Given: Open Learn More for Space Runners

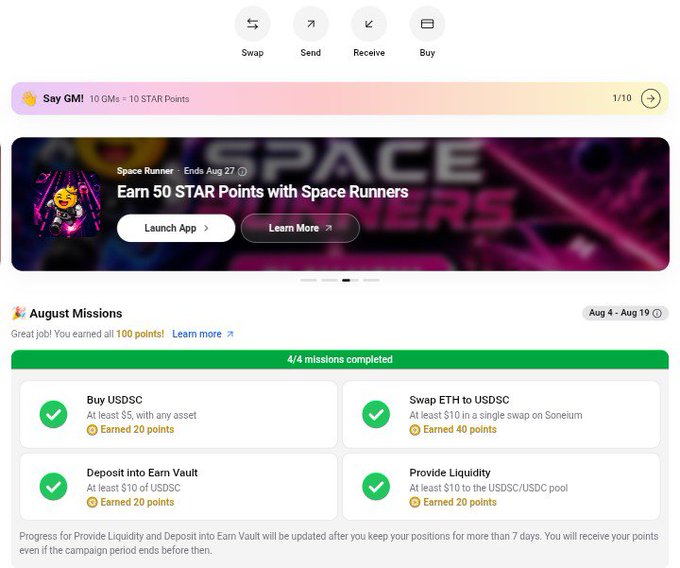Looking at the screenshot, I should click(300, 228).
